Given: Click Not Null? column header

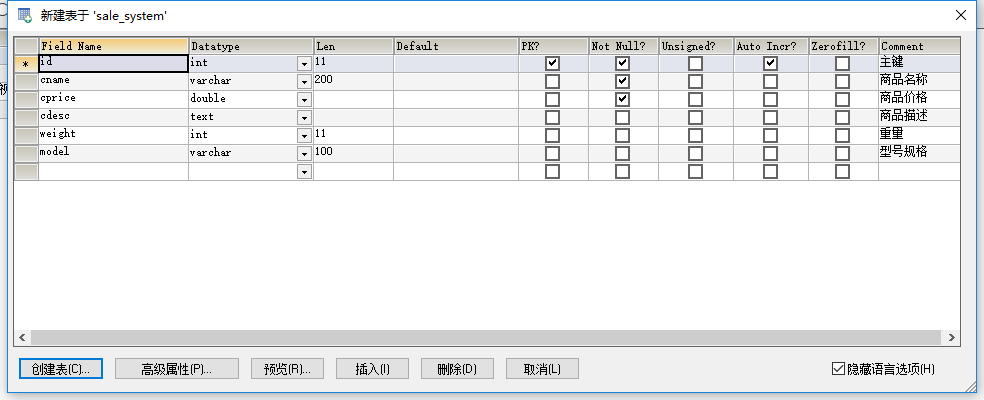Looking at the screenshot, I should click(623, 46).
